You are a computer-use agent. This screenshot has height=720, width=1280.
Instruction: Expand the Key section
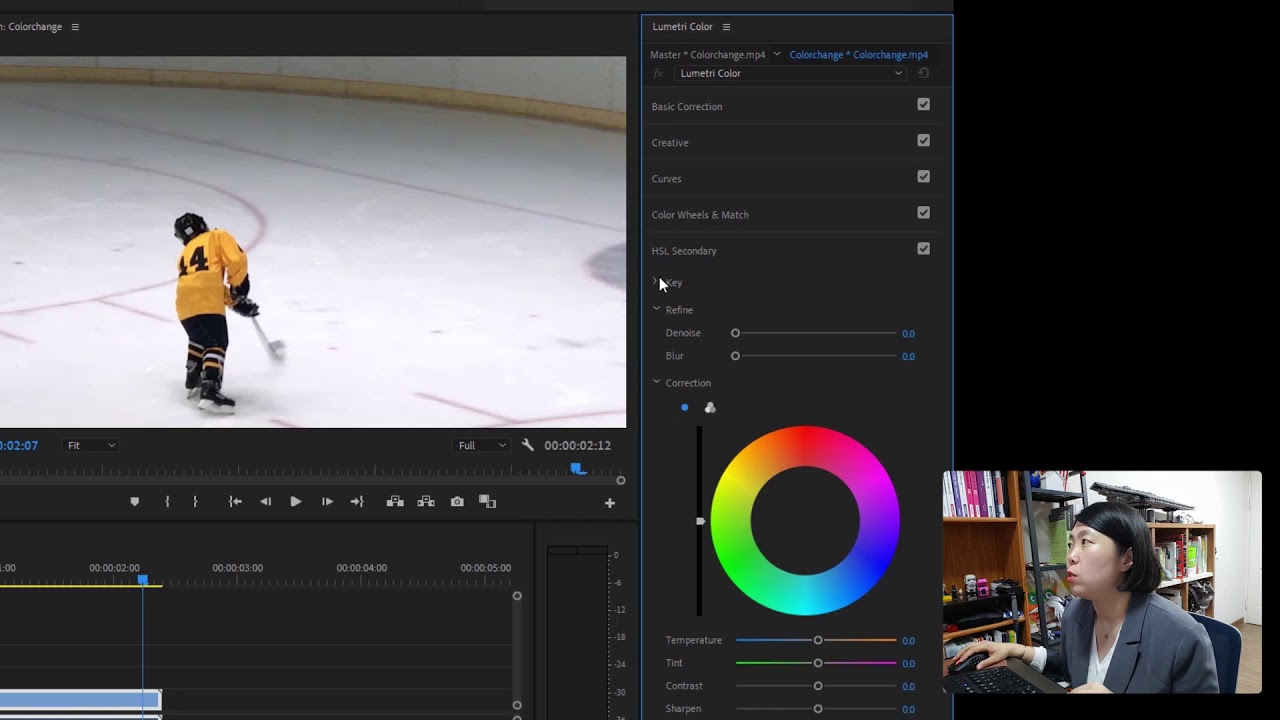[656, 282]
